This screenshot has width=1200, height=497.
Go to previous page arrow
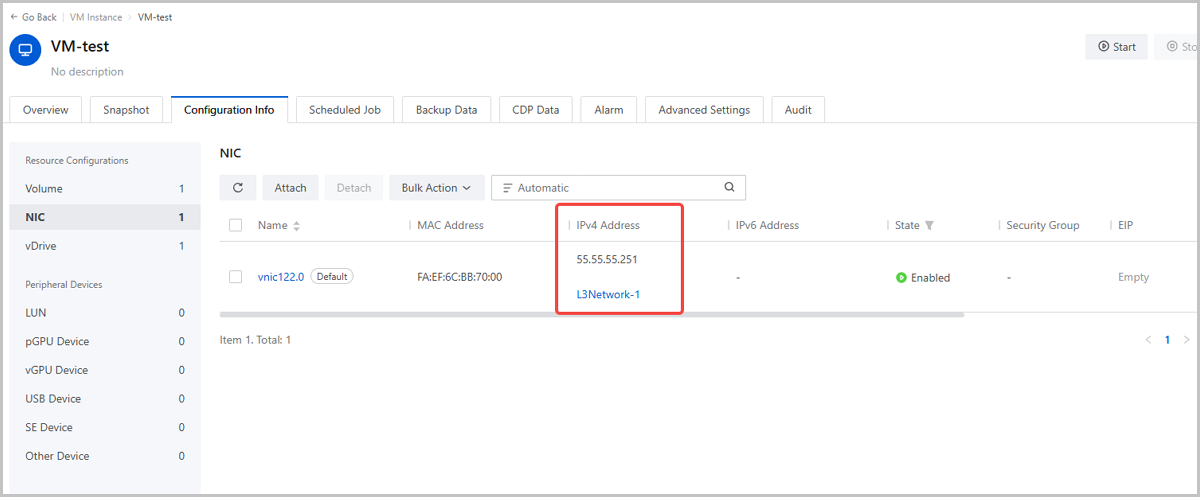click(1148, 340)
